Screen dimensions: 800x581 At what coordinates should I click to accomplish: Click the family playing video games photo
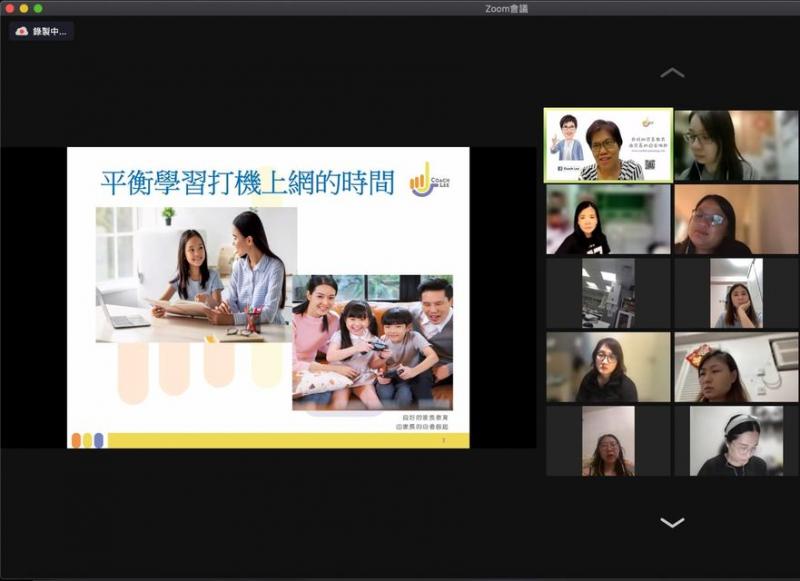372,342
